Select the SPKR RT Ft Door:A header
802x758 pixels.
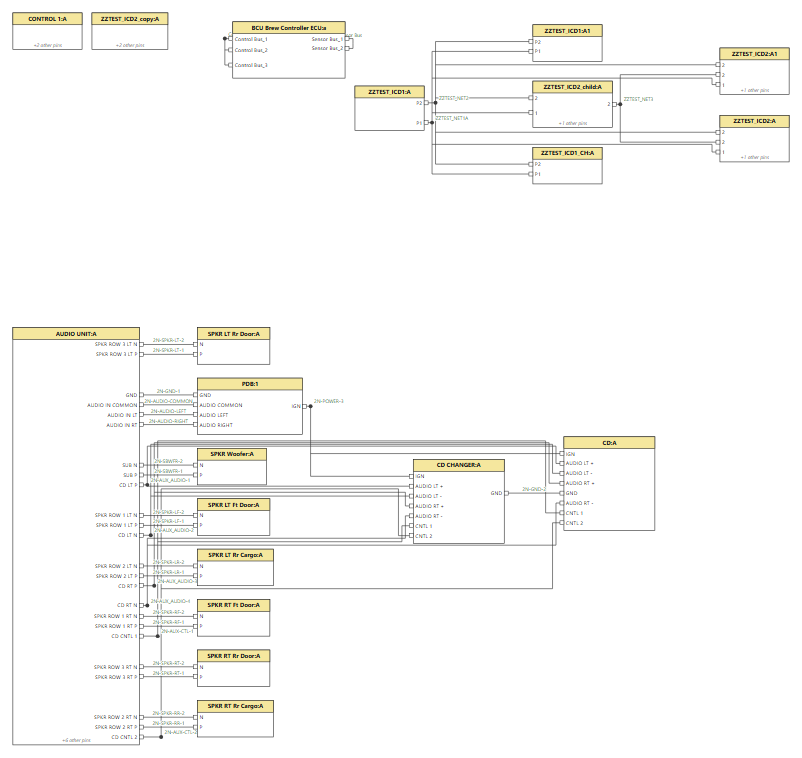click(234, 605)
